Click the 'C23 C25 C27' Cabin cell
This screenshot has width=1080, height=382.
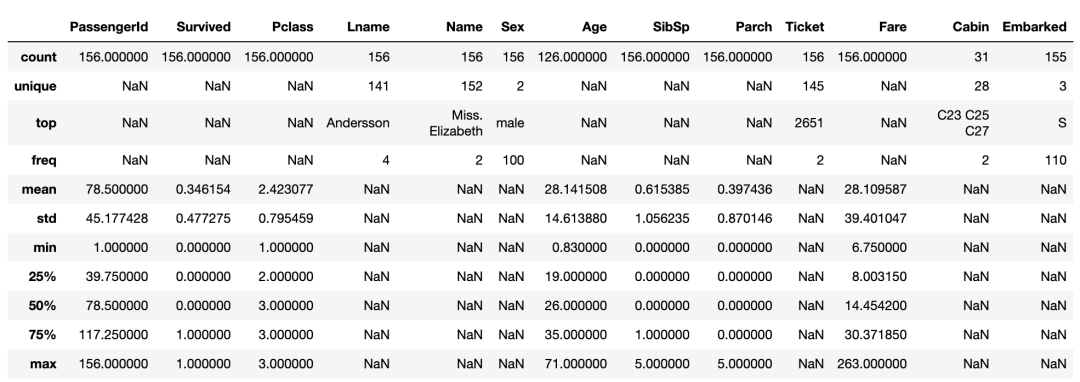click(x=963, y=123)
